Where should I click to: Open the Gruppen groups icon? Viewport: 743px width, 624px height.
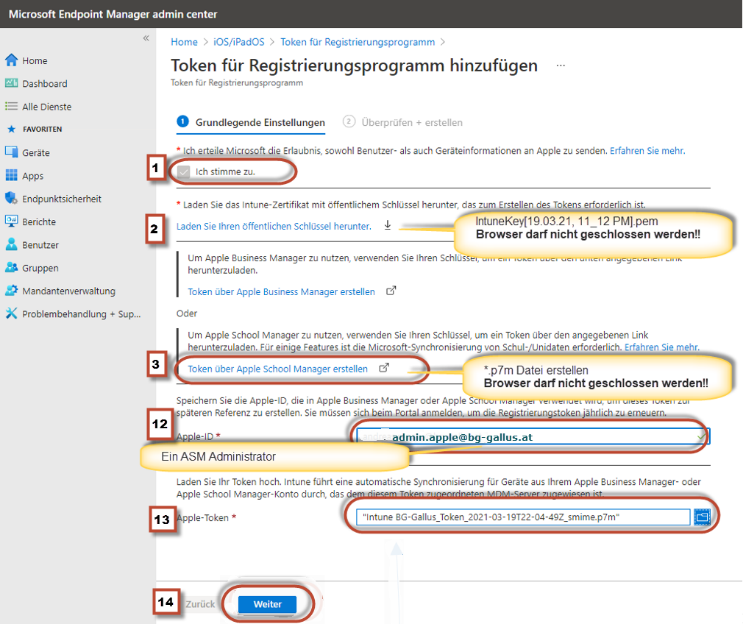coord(12,268)
